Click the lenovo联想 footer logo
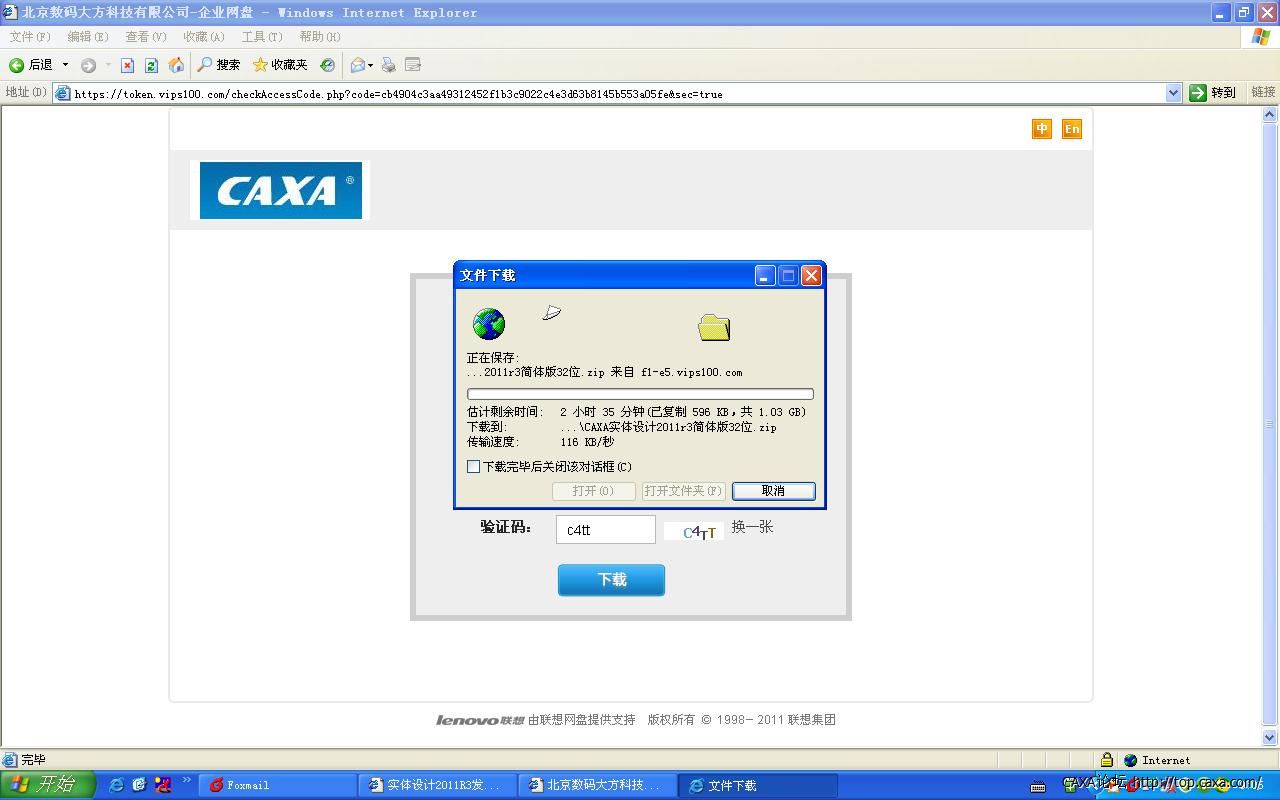This screenshot has width=1280, height=800. (x=480, y=720)
